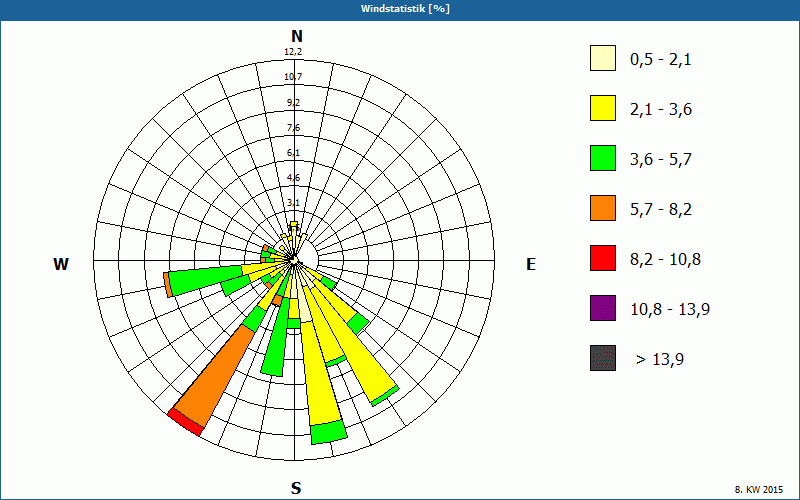Click the legend label '5,7 - 8,2'

click(x=661, y=210)
